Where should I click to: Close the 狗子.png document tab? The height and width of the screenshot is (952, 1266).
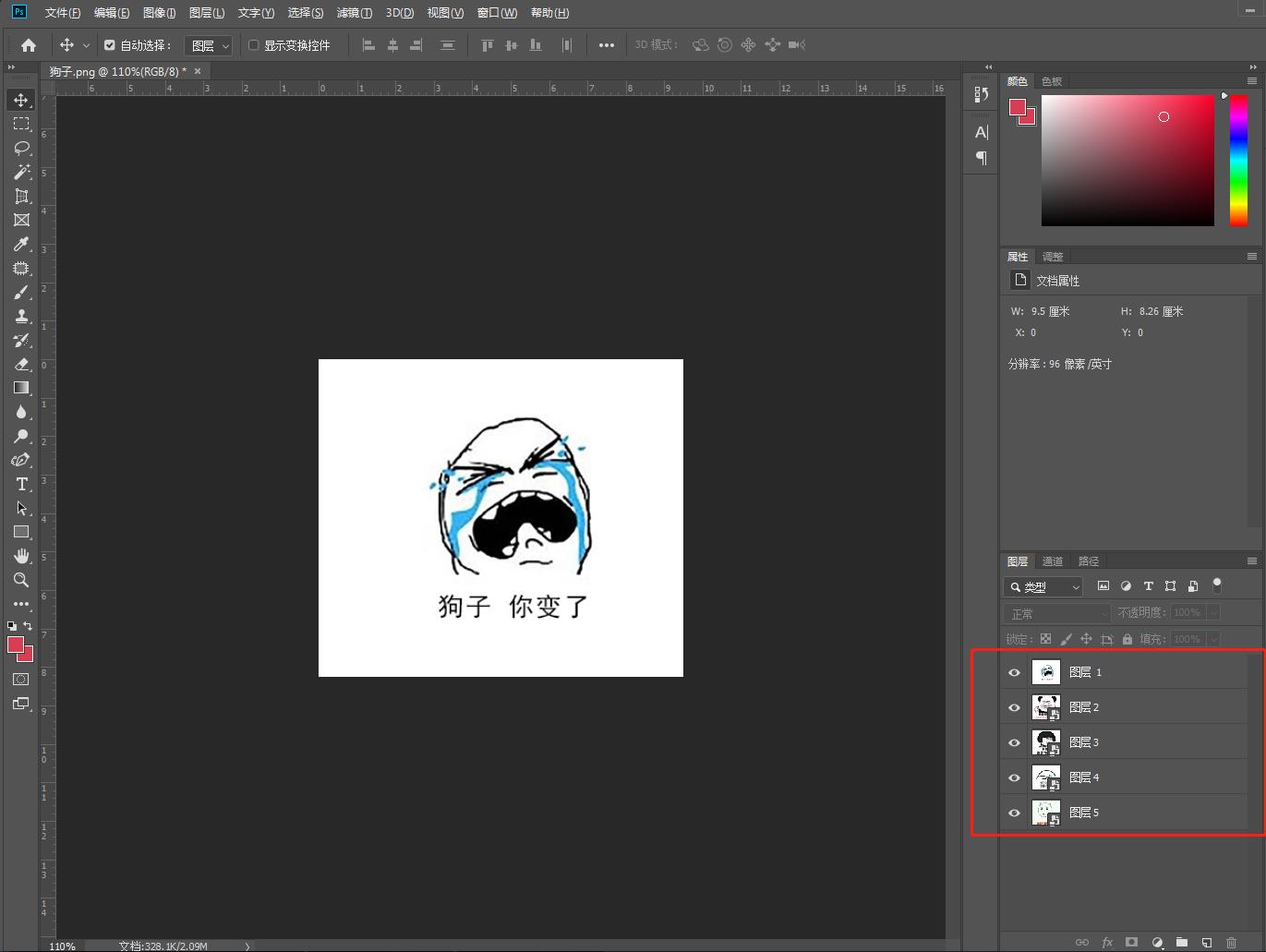click(198, 71)
